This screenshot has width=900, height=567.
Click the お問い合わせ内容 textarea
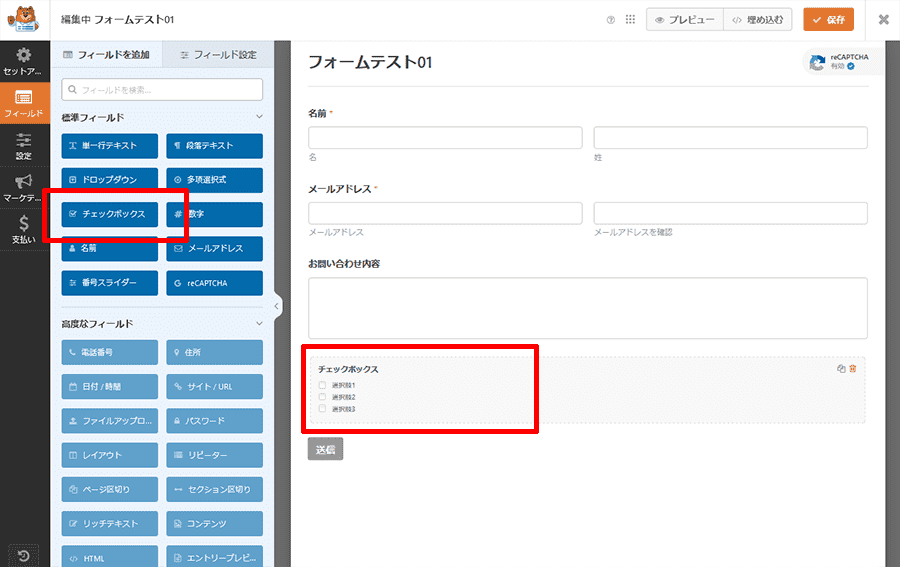pos(588,308)
